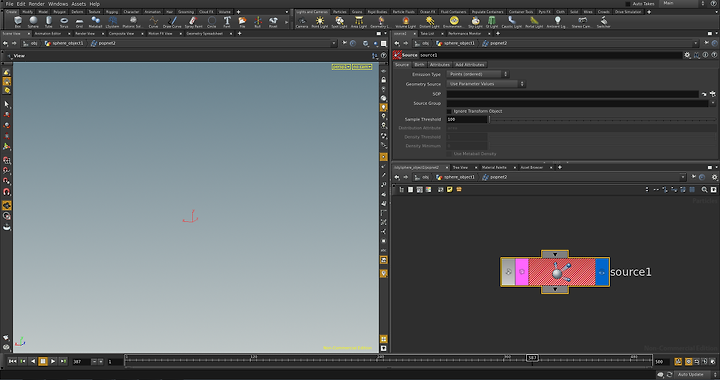Viewport: 720px width, 380px height.
Task: Select the Font shelf tool
Action: pyautogui.click(x=227, y=22)
